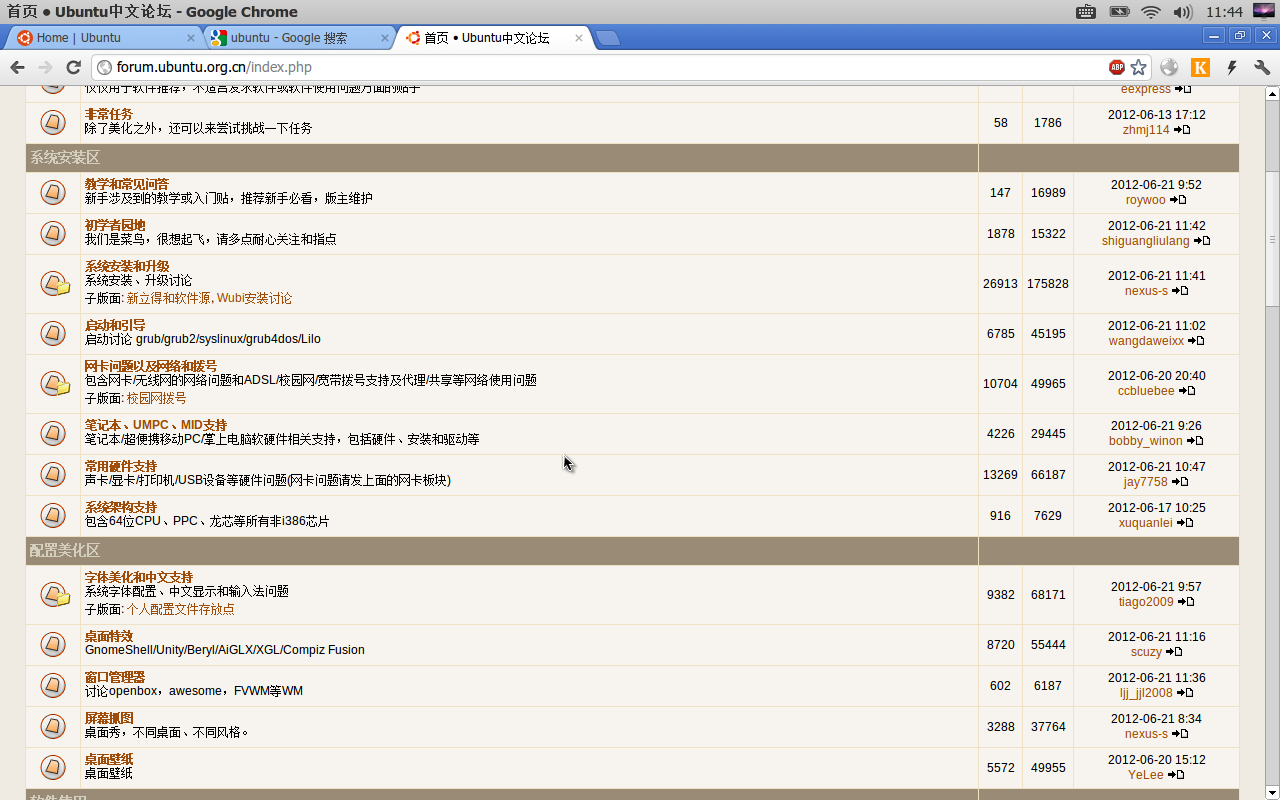Viewport: 1280px width, 800px height.
Task: Open the sound volume indicator
Action: (x=1183, y=12)
